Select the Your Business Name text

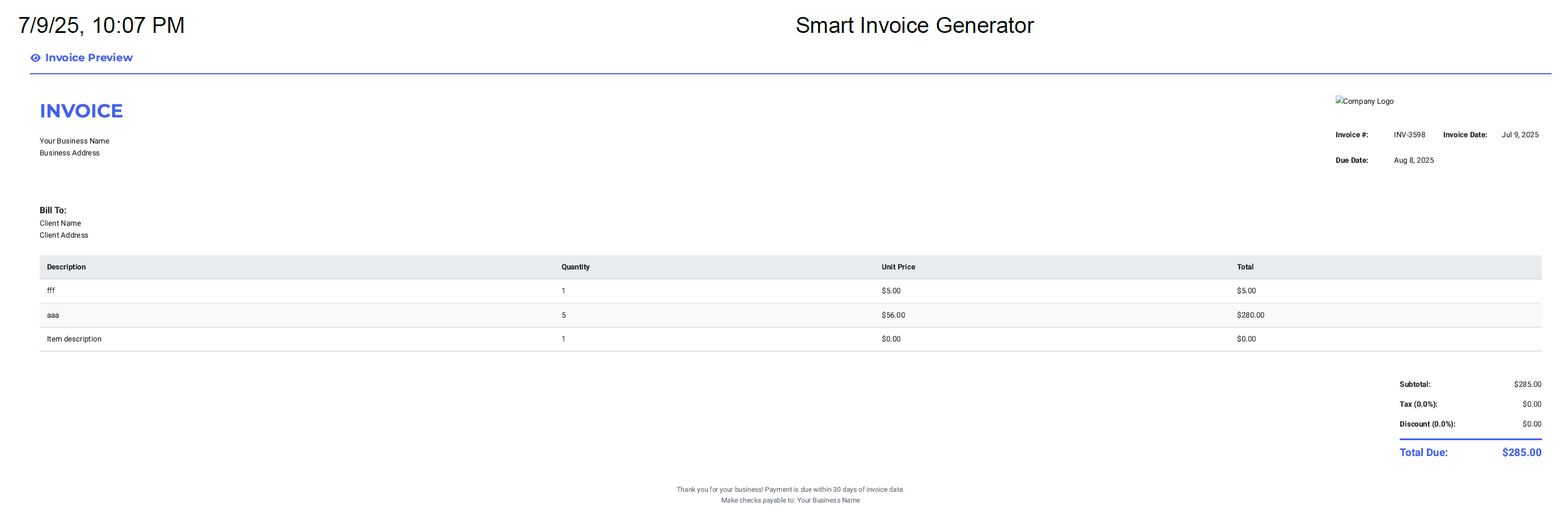click(74, 141)
